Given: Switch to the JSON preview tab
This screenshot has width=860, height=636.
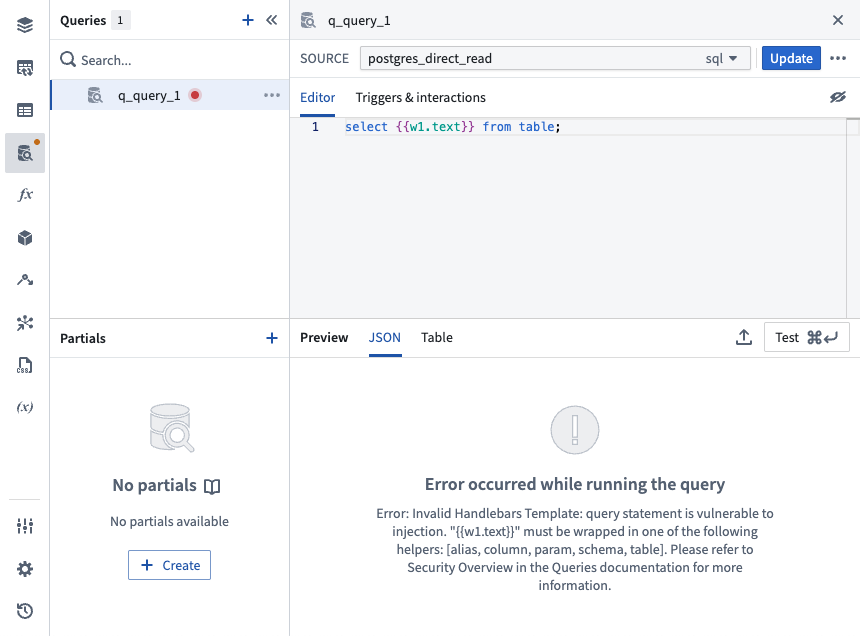Looking at the screenshot, I should 384,338.
